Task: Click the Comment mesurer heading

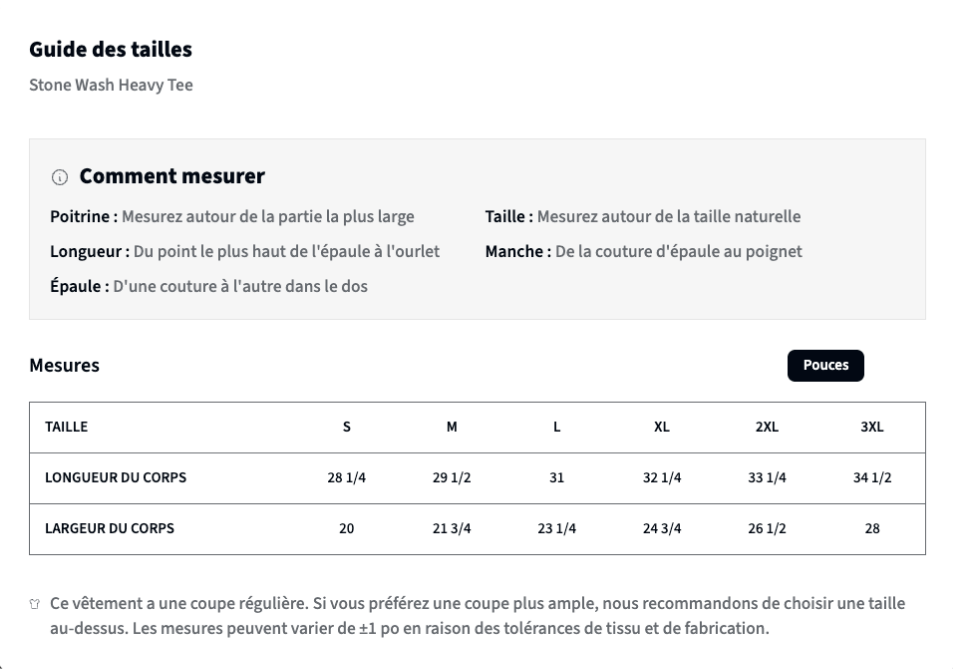Action: pyautogui.click(x=172, y=176)
